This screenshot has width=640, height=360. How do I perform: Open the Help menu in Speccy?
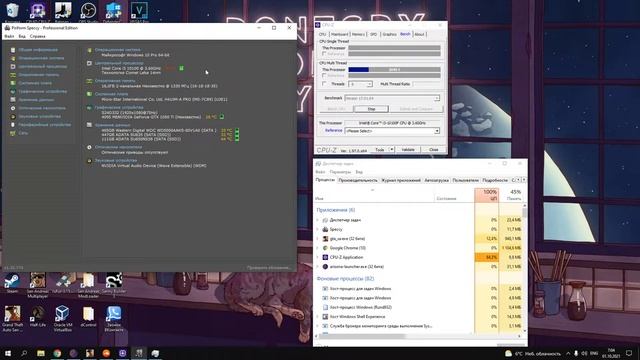pyautogui.click(x=38, y=36)
